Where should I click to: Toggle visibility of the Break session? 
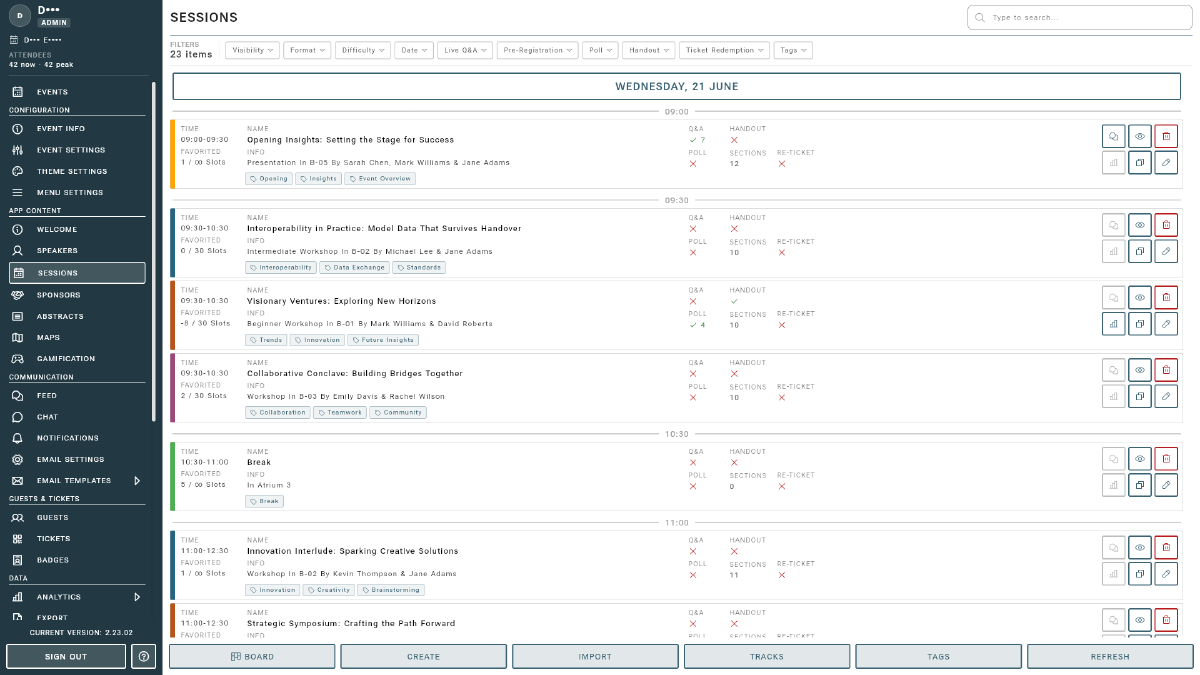(x=1140, y=459)
